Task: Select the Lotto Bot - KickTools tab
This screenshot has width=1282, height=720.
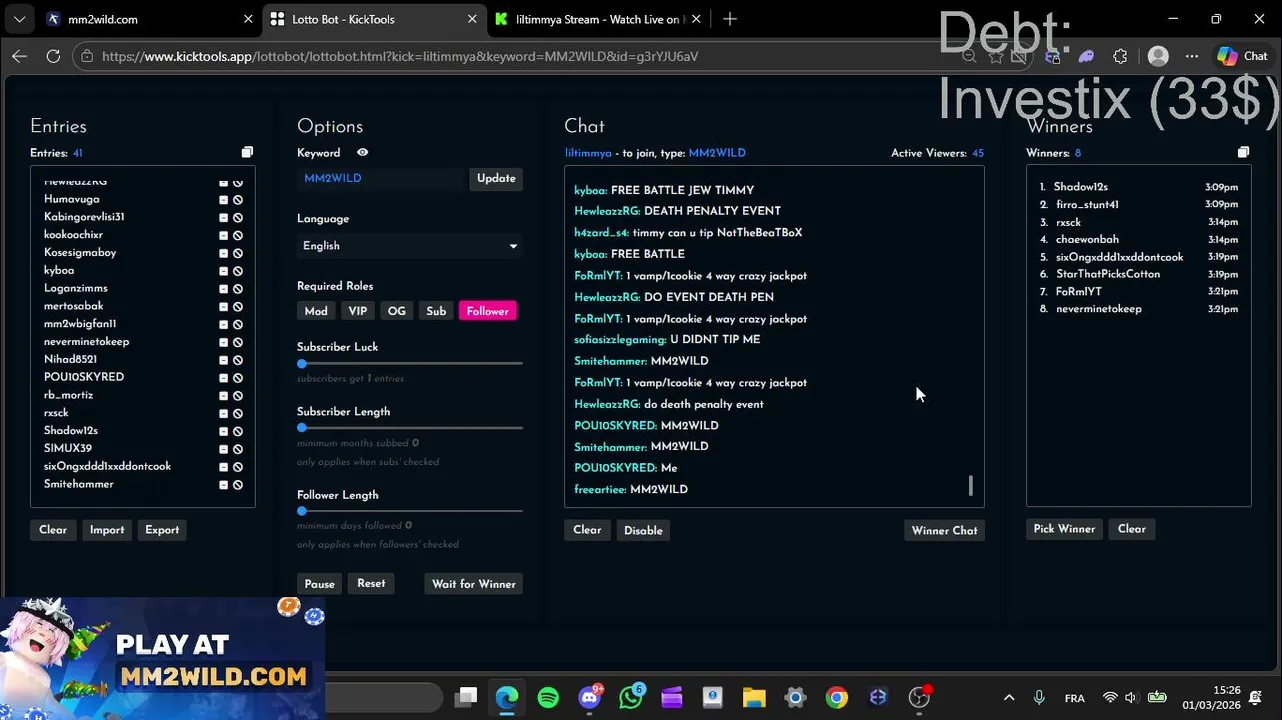Action: coord(373,19)
